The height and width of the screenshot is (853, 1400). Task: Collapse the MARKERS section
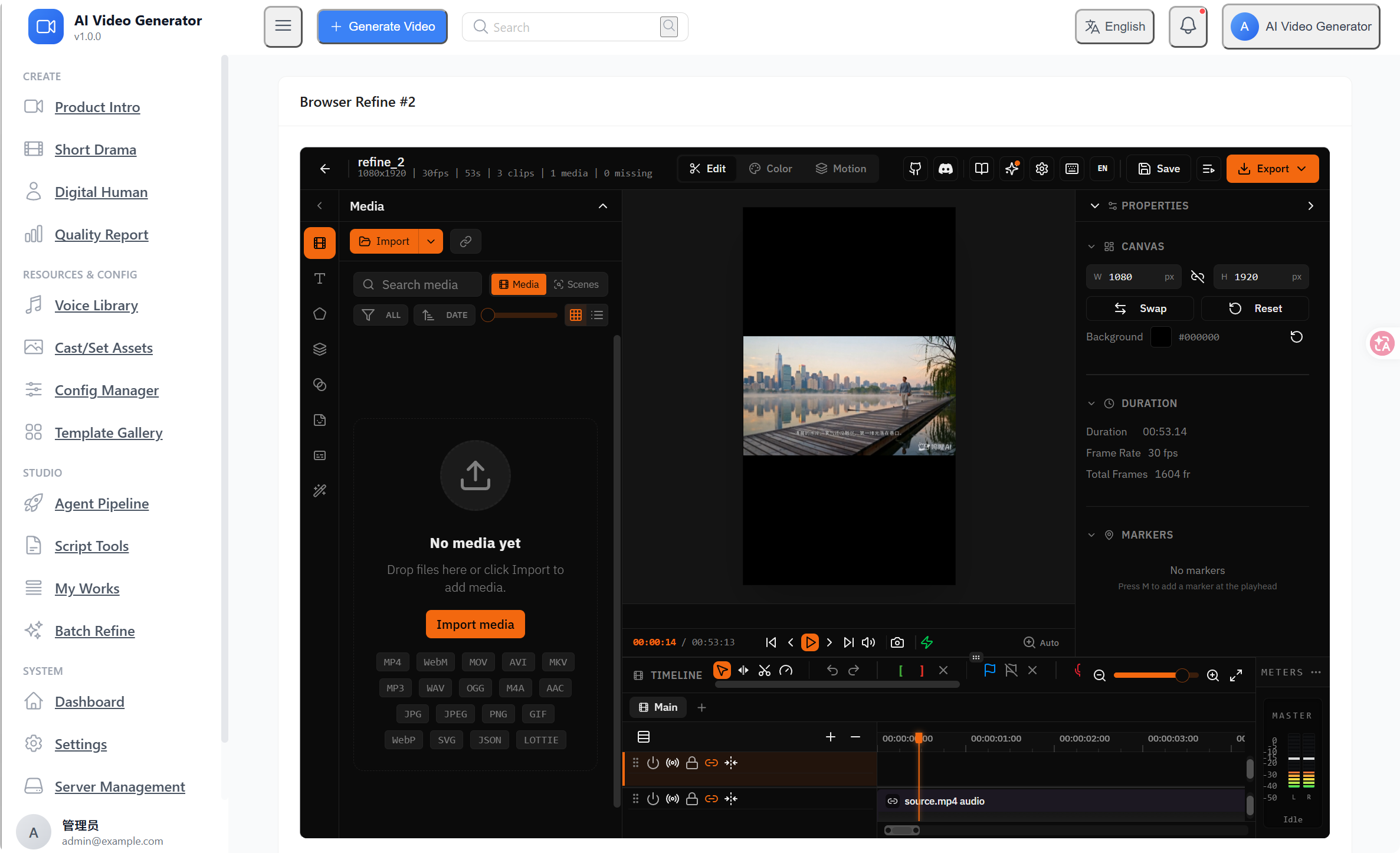pos(1091,535)
